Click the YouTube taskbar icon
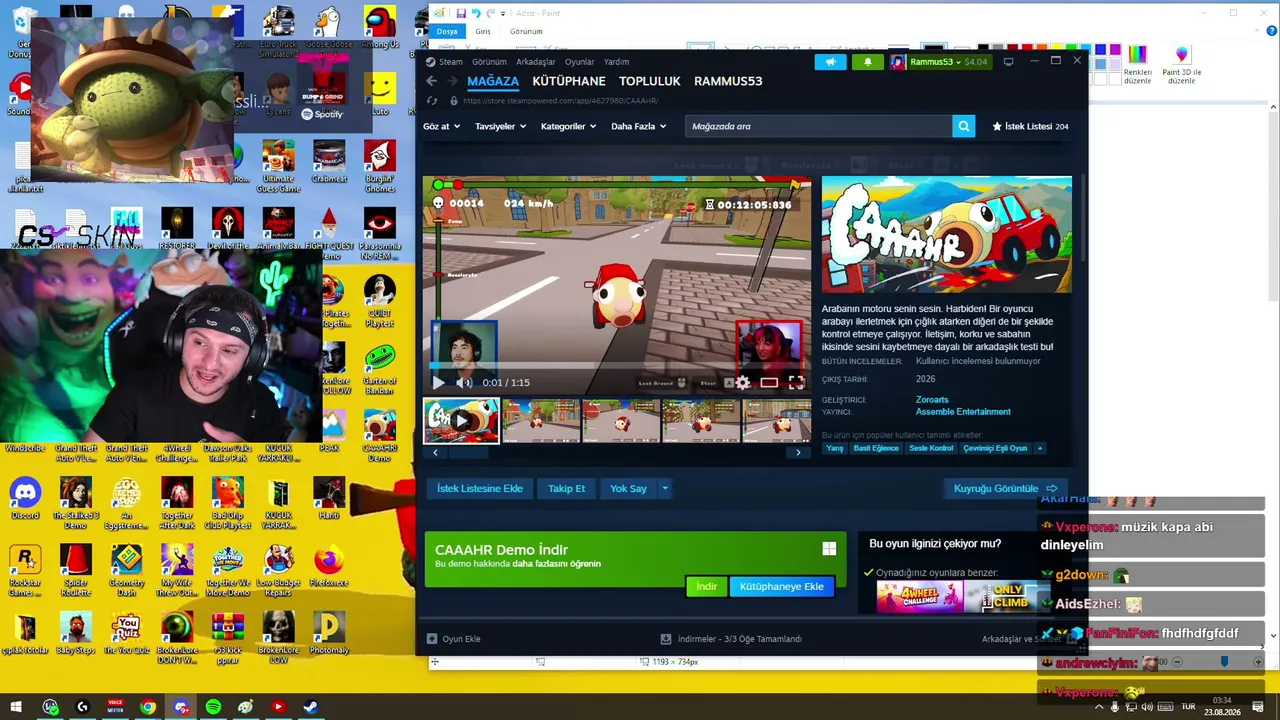1280x720 pixels. click(278, 707)
